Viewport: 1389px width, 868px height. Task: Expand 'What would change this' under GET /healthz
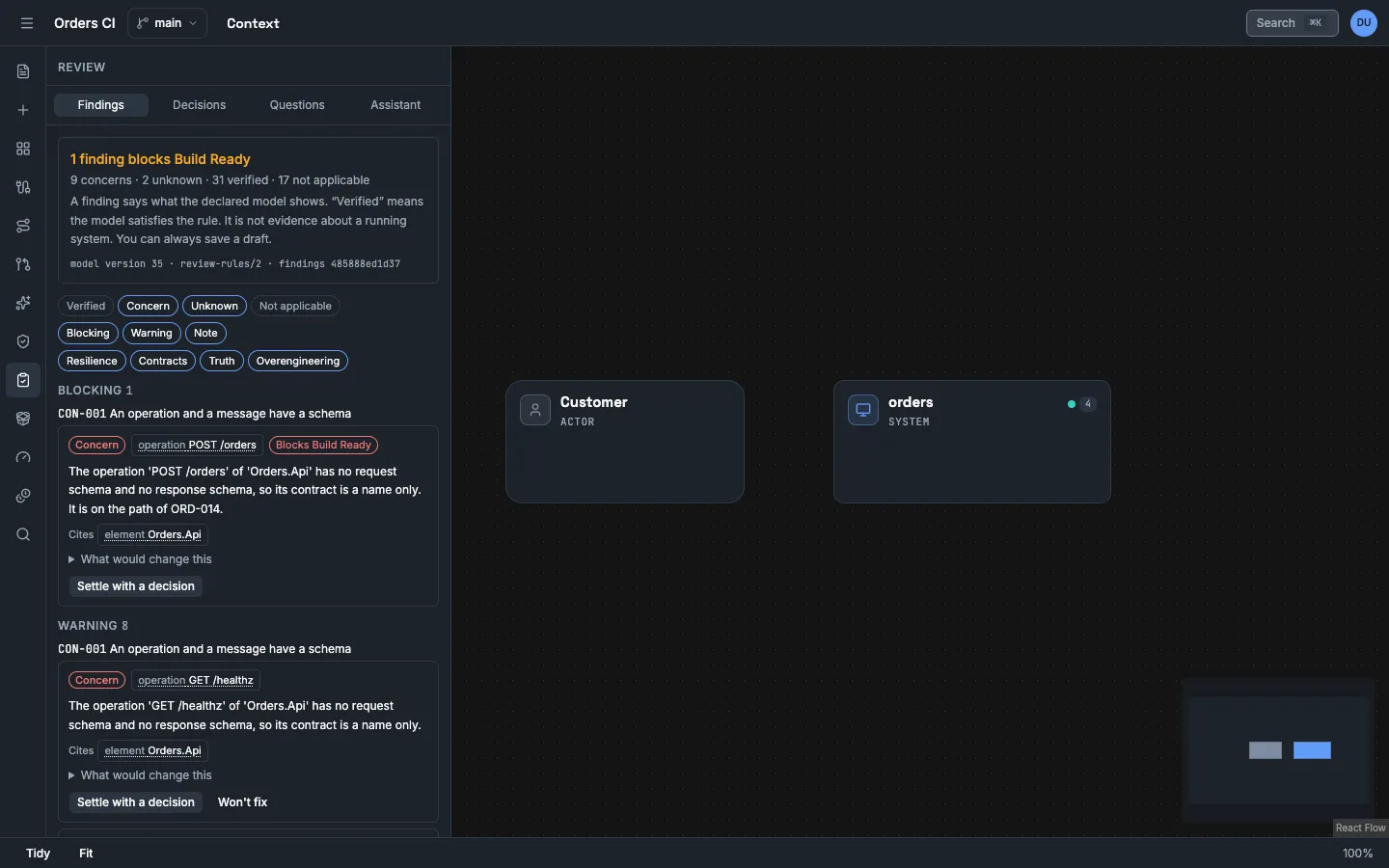point(140,775)
